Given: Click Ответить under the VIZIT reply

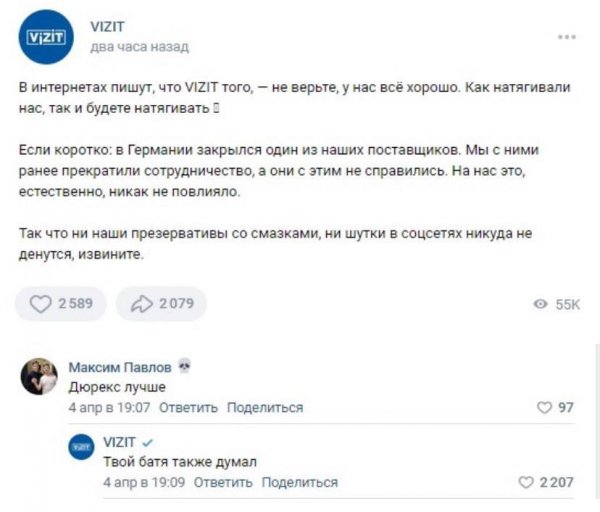Looking at the screenshot, I should point(223,482).
